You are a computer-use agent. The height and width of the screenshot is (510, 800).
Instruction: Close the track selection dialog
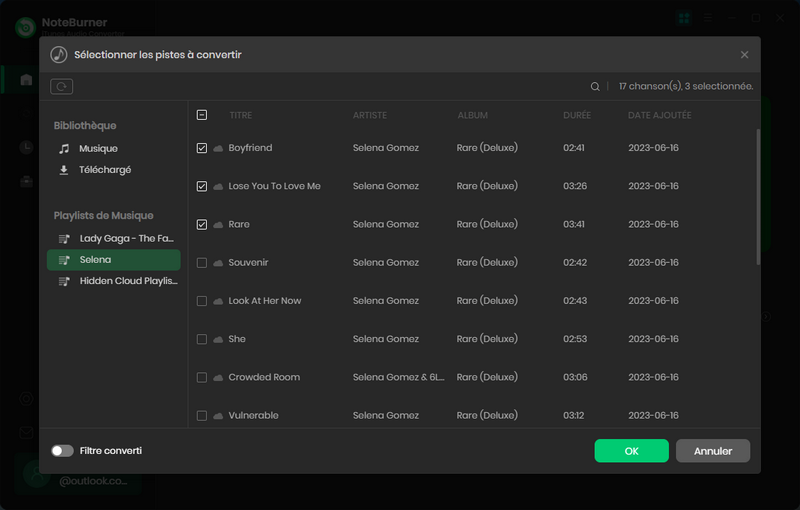tap(744, 55)
